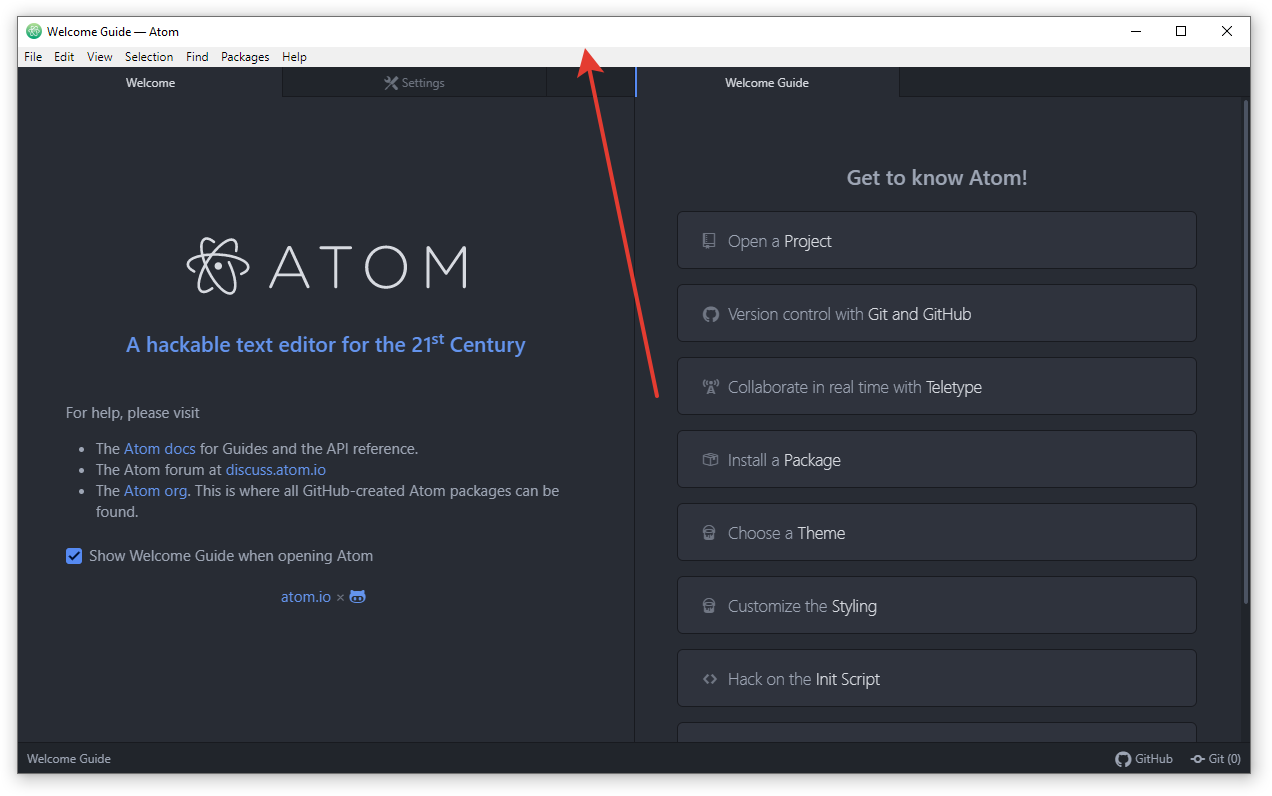Expand the Install a Package card

pyautogui.click(x=937, y=459)
